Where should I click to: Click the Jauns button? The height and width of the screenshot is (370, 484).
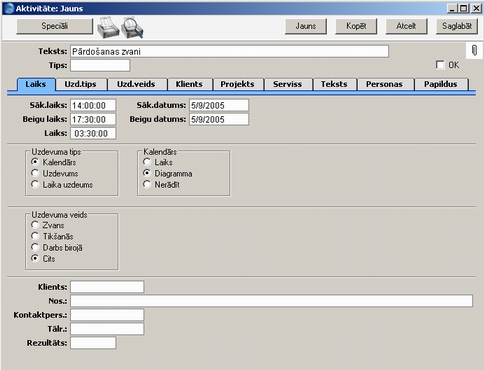tap(306, 26)
